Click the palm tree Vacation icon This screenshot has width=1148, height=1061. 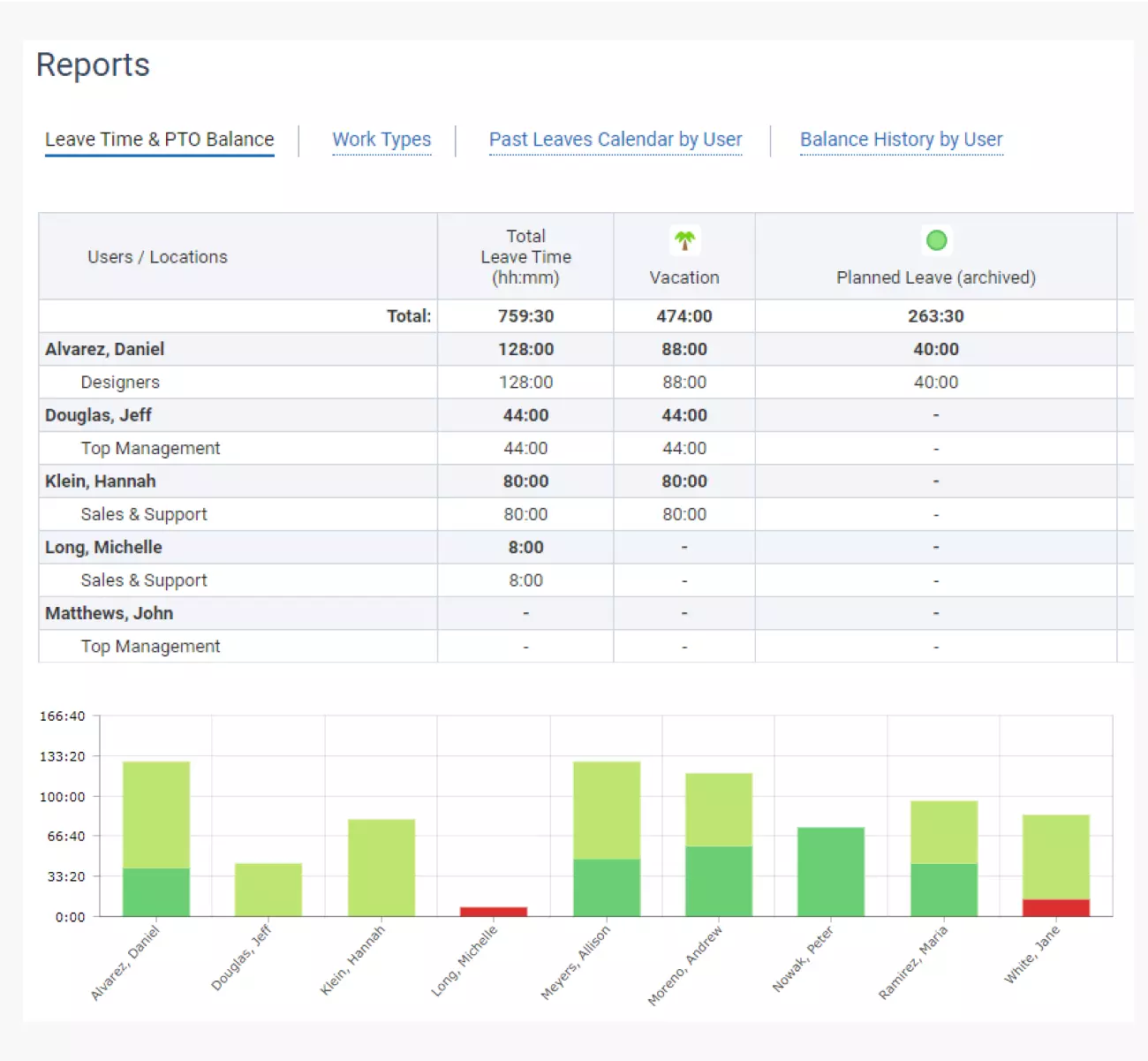point(684,240)
